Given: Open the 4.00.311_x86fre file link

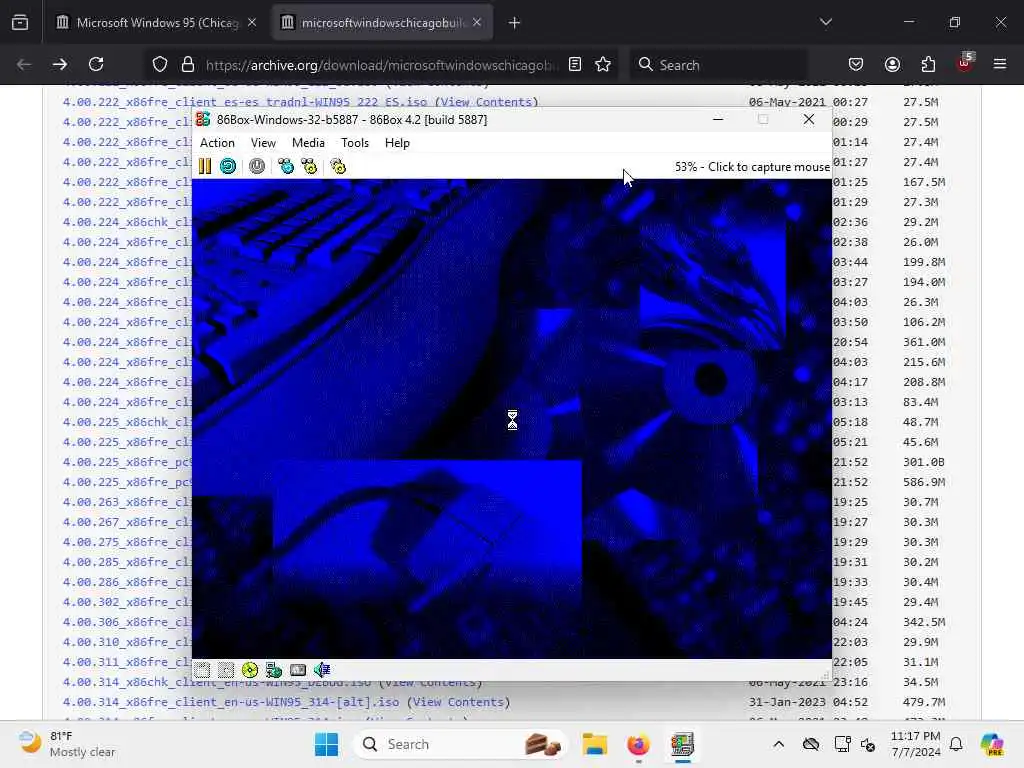Looking at the screenshot, I should [x=127, y=662].
